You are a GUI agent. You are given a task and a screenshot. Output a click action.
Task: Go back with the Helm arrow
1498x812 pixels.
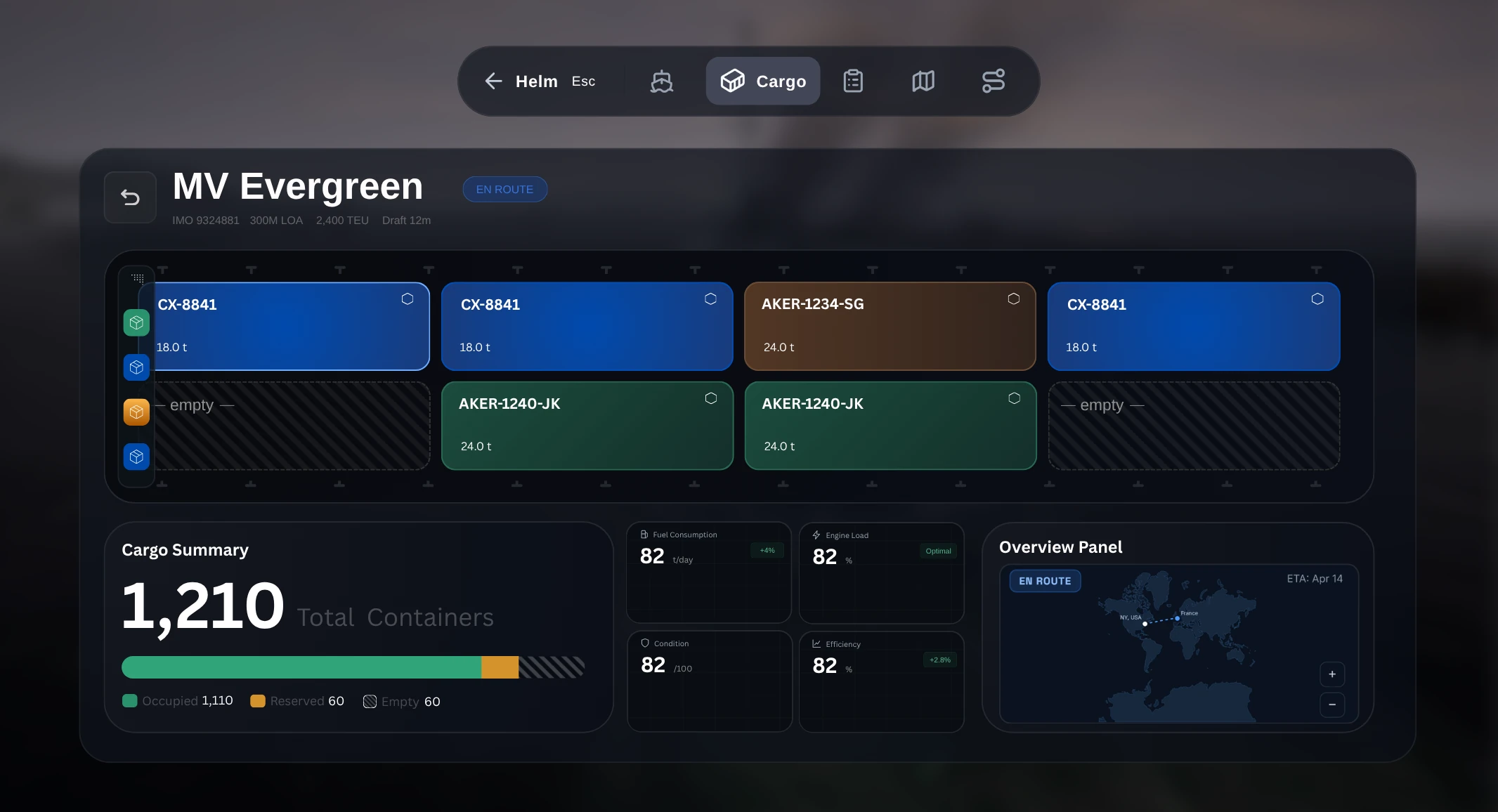pos(493,81)
